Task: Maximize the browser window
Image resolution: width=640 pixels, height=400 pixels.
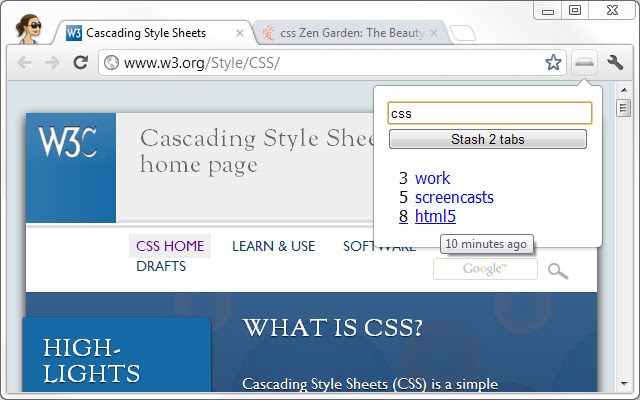Action: [x=575, y=10]
